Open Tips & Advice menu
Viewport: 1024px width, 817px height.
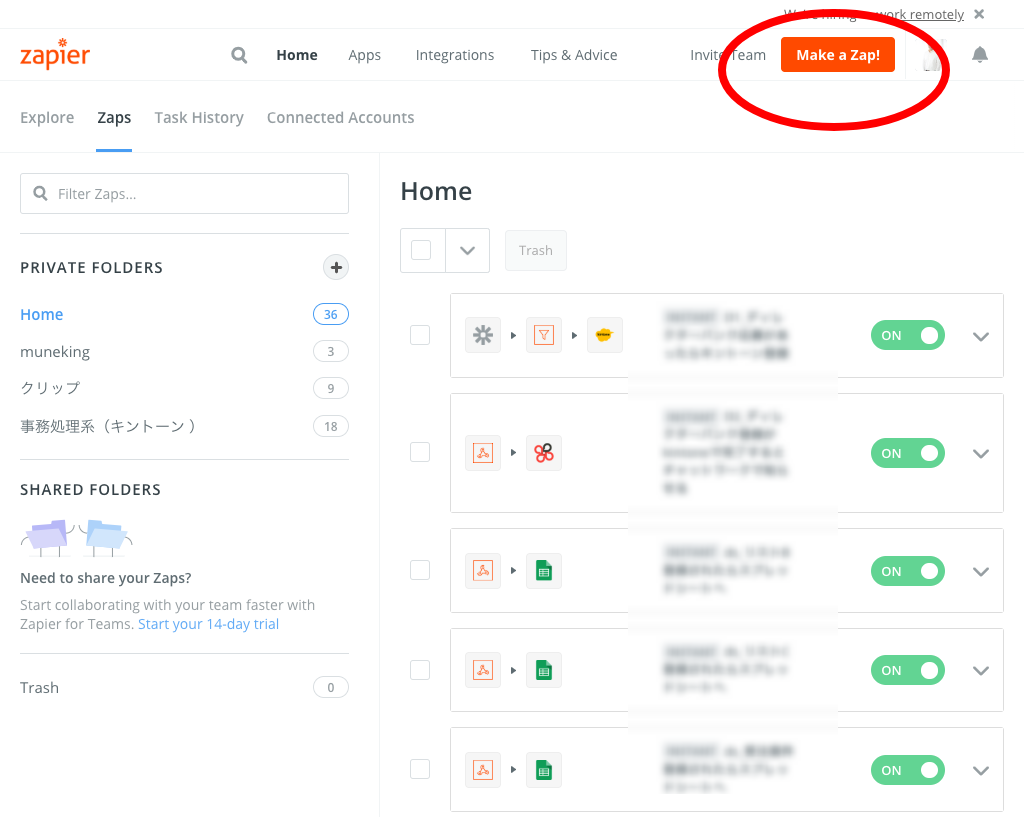(574, 55)
